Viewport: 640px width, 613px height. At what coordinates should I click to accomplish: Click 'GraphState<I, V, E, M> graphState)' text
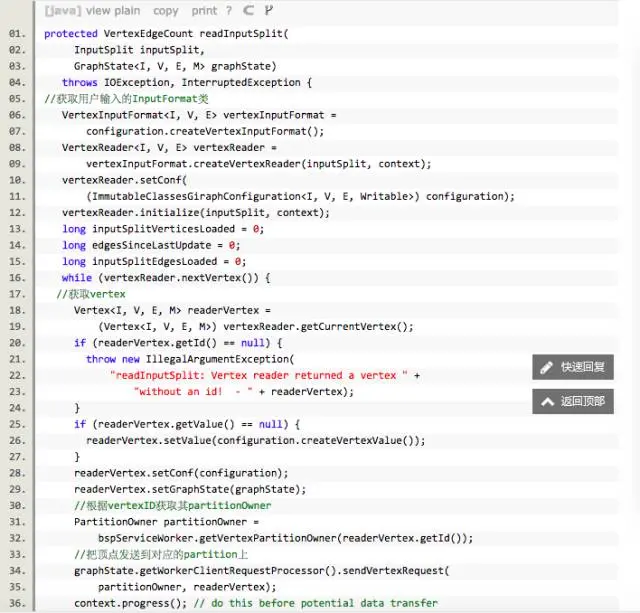pyautogui.click(x=175, y=66)
